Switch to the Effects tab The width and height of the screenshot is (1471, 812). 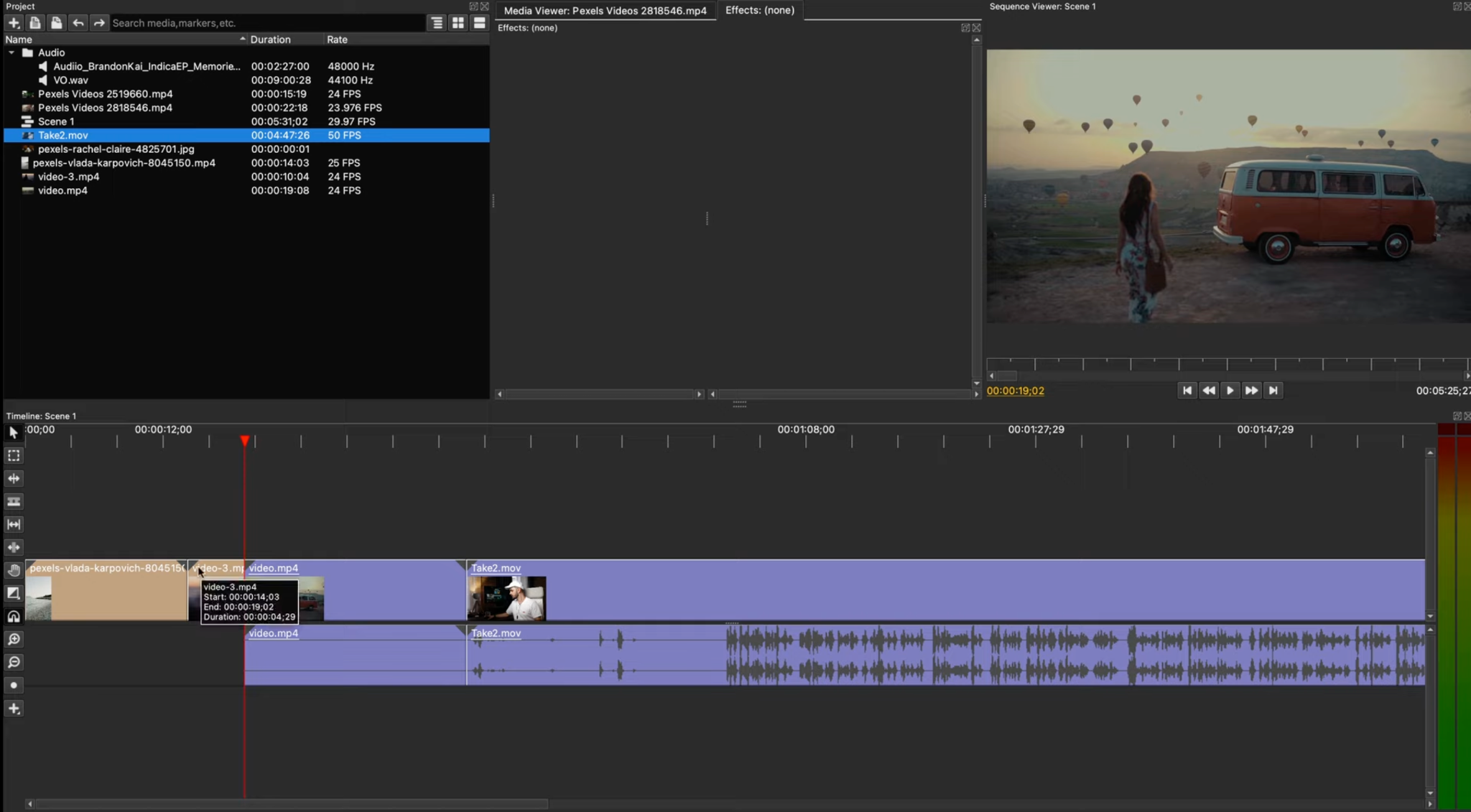tap(759, 10)
